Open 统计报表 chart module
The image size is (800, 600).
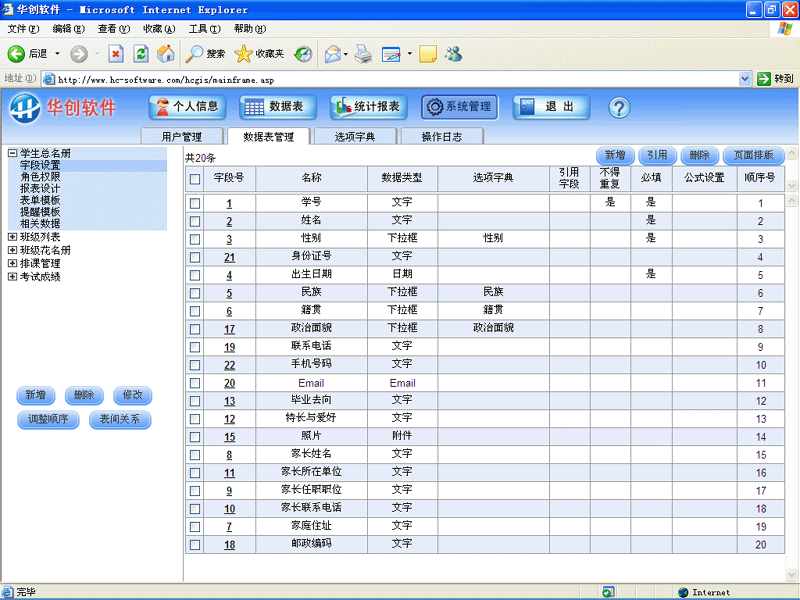pos(367,107)
